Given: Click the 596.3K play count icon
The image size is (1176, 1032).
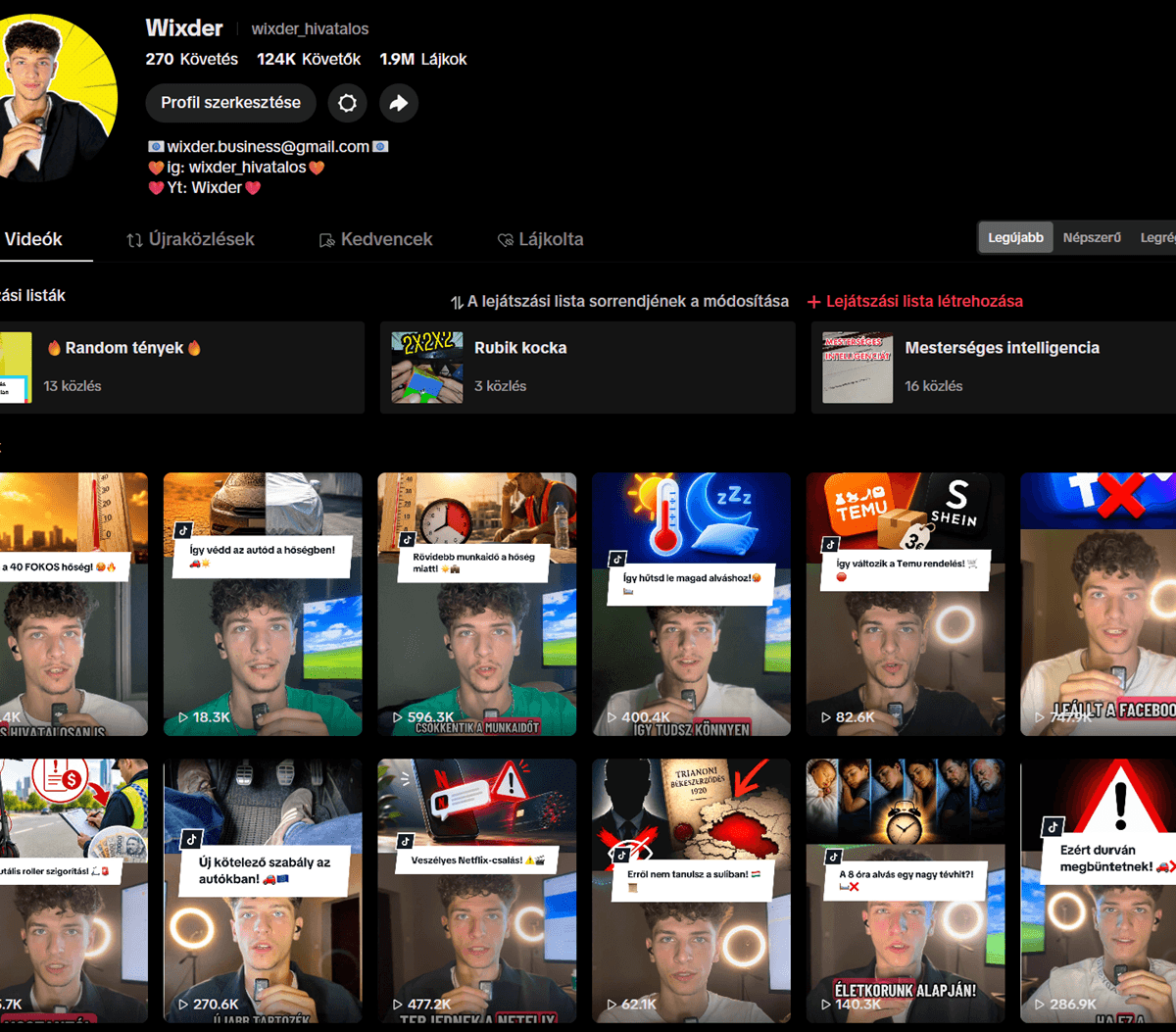Looking at the screenshot, I should tap(398, 717).
